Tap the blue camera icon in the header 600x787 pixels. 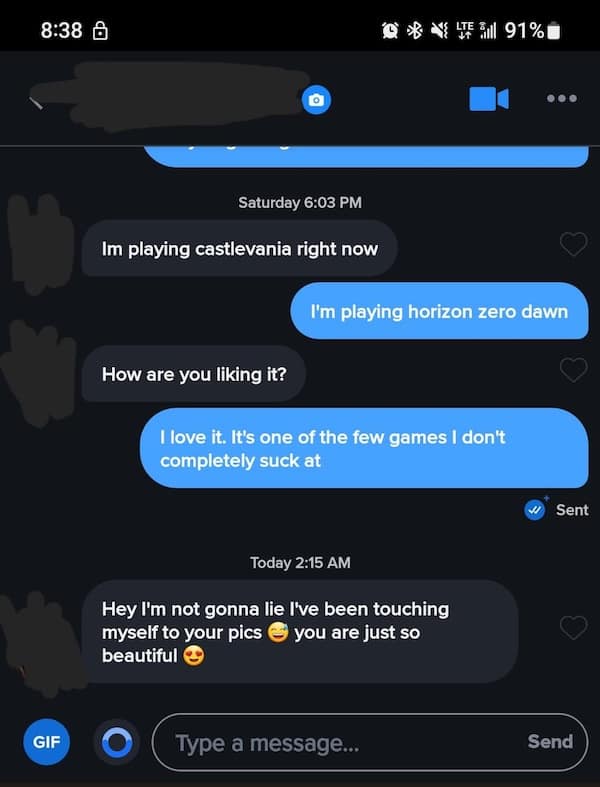coord(316,100)
